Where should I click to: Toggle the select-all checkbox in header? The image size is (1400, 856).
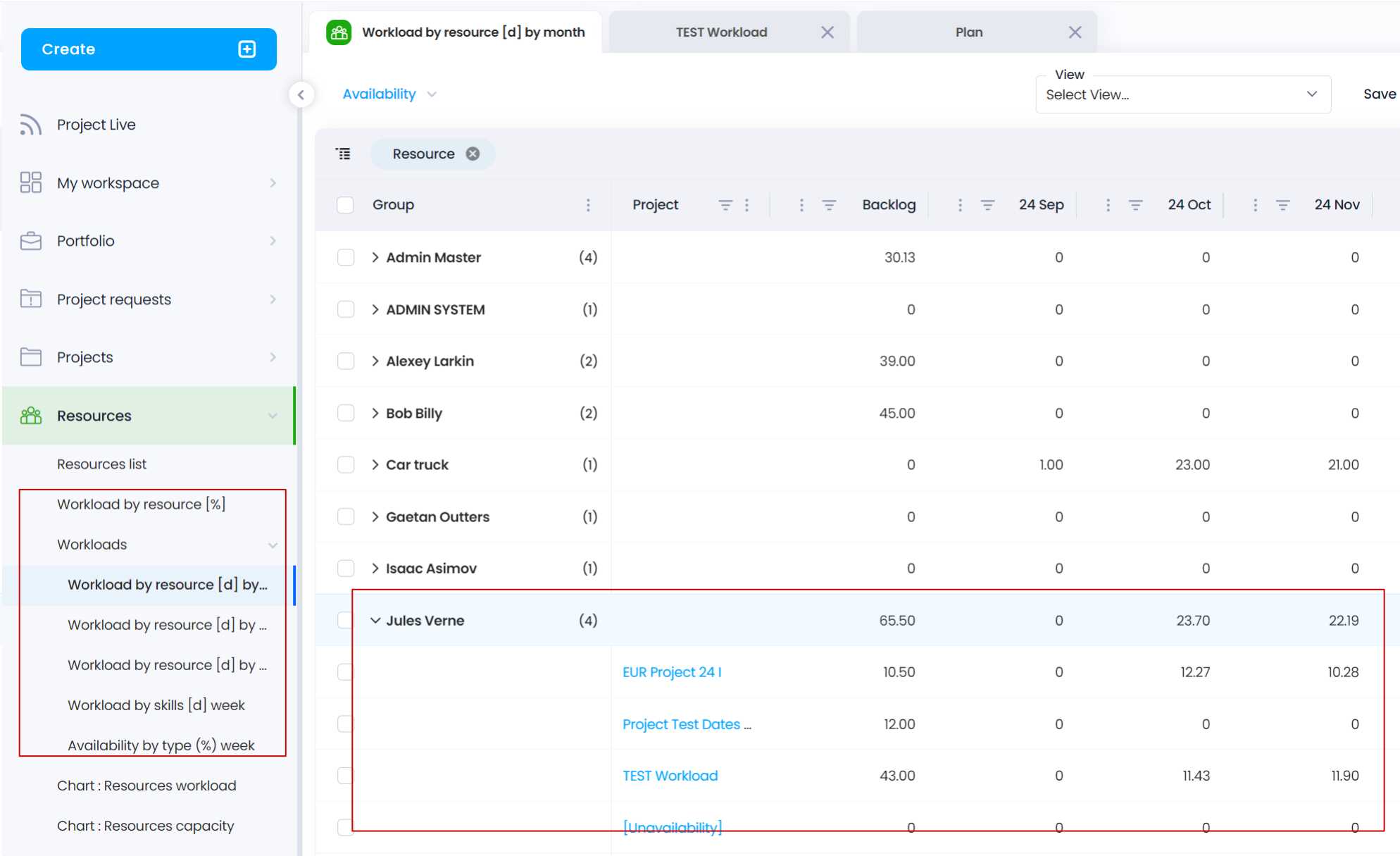pyautogui.click(x=345, y=205)
